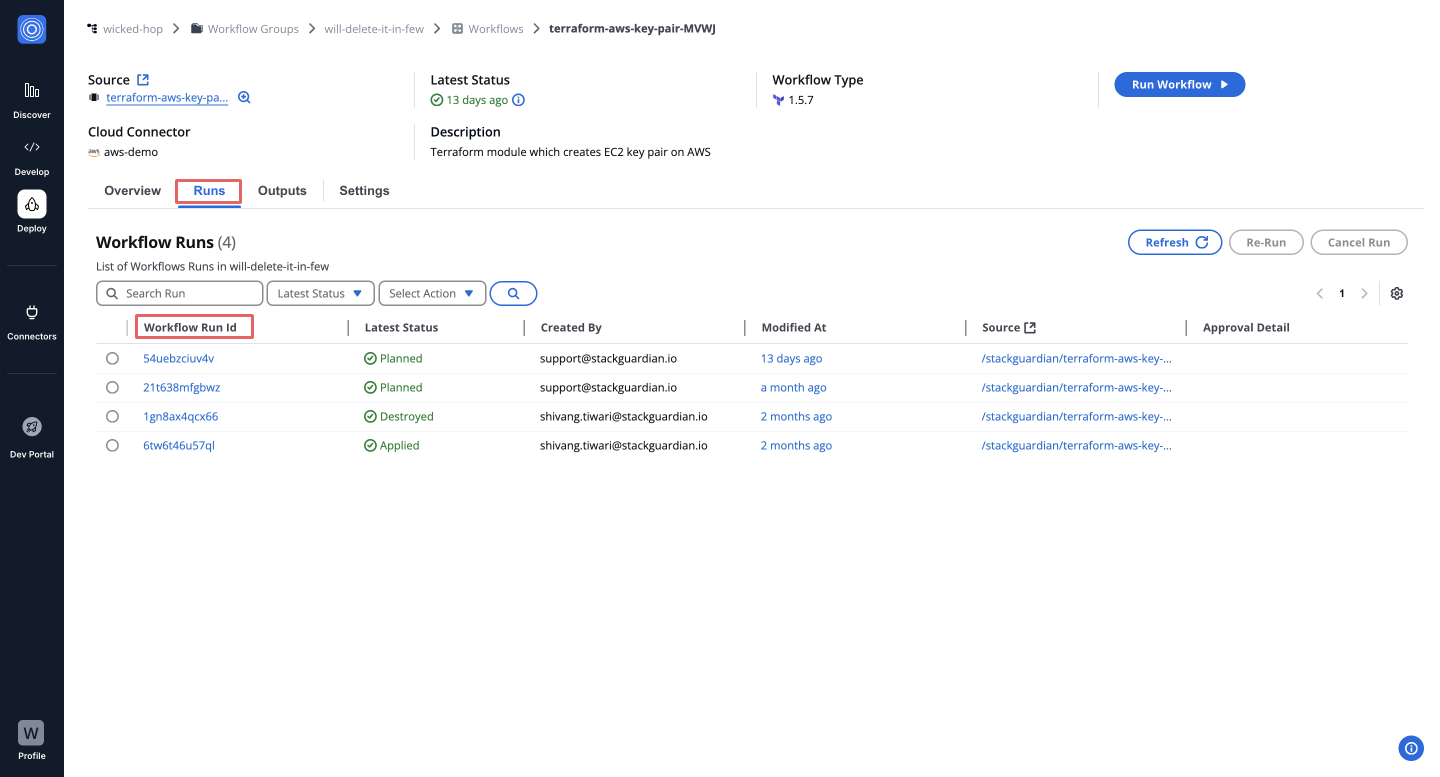Click the Run Workflow button arrow

[1223, 85]
